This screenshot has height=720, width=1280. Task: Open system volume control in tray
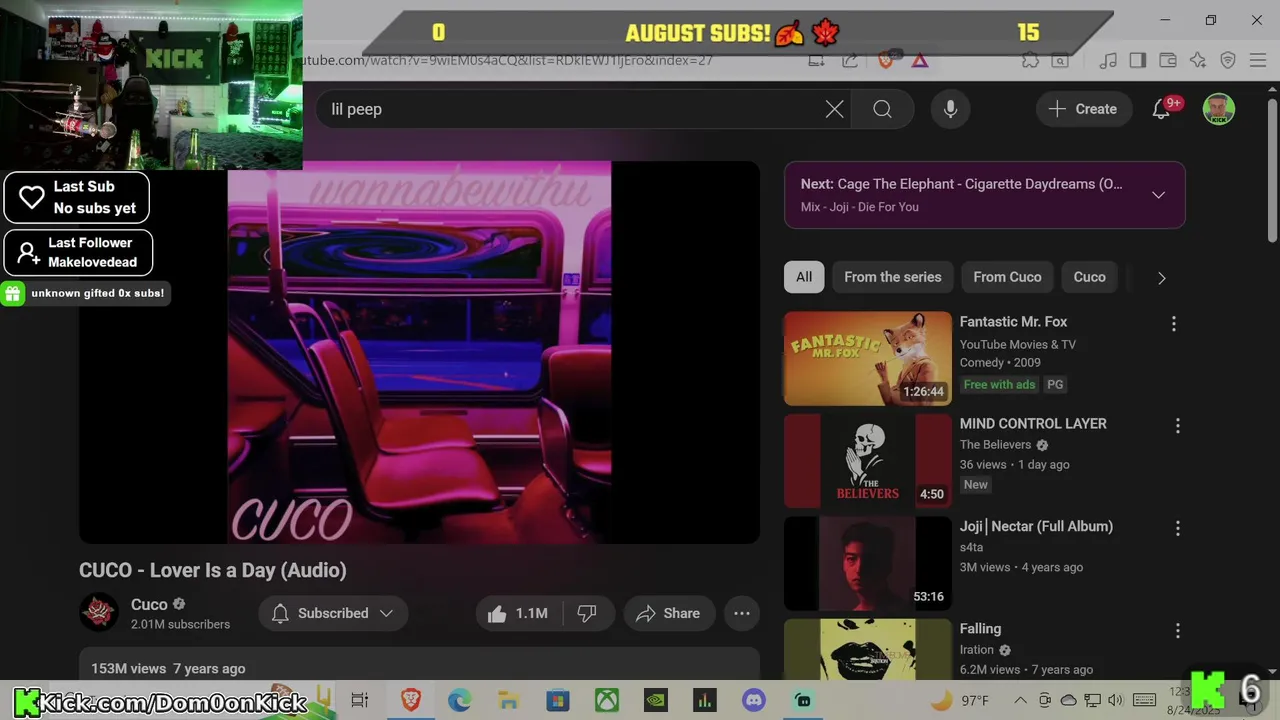1116,700
